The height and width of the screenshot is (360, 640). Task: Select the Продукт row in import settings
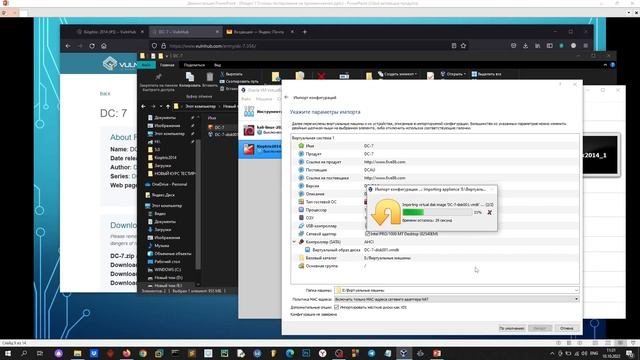tap(435, 154)
